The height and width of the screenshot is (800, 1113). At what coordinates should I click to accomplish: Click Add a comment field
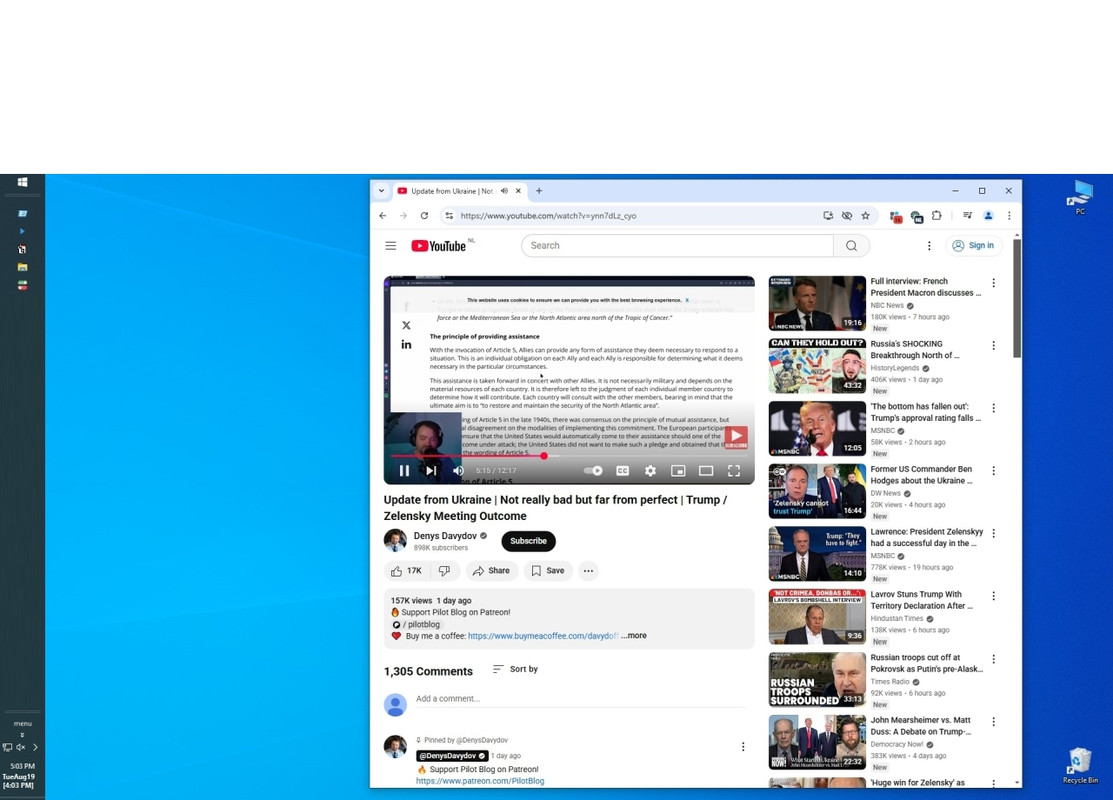coord(581,699)
